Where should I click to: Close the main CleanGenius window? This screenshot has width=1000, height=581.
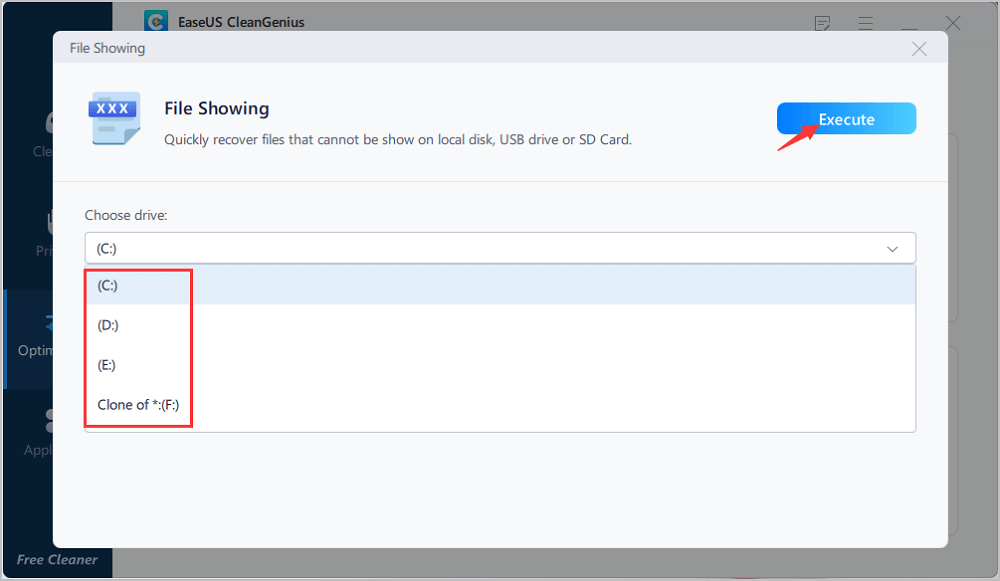pyautogui.click(x=953, y=24)
